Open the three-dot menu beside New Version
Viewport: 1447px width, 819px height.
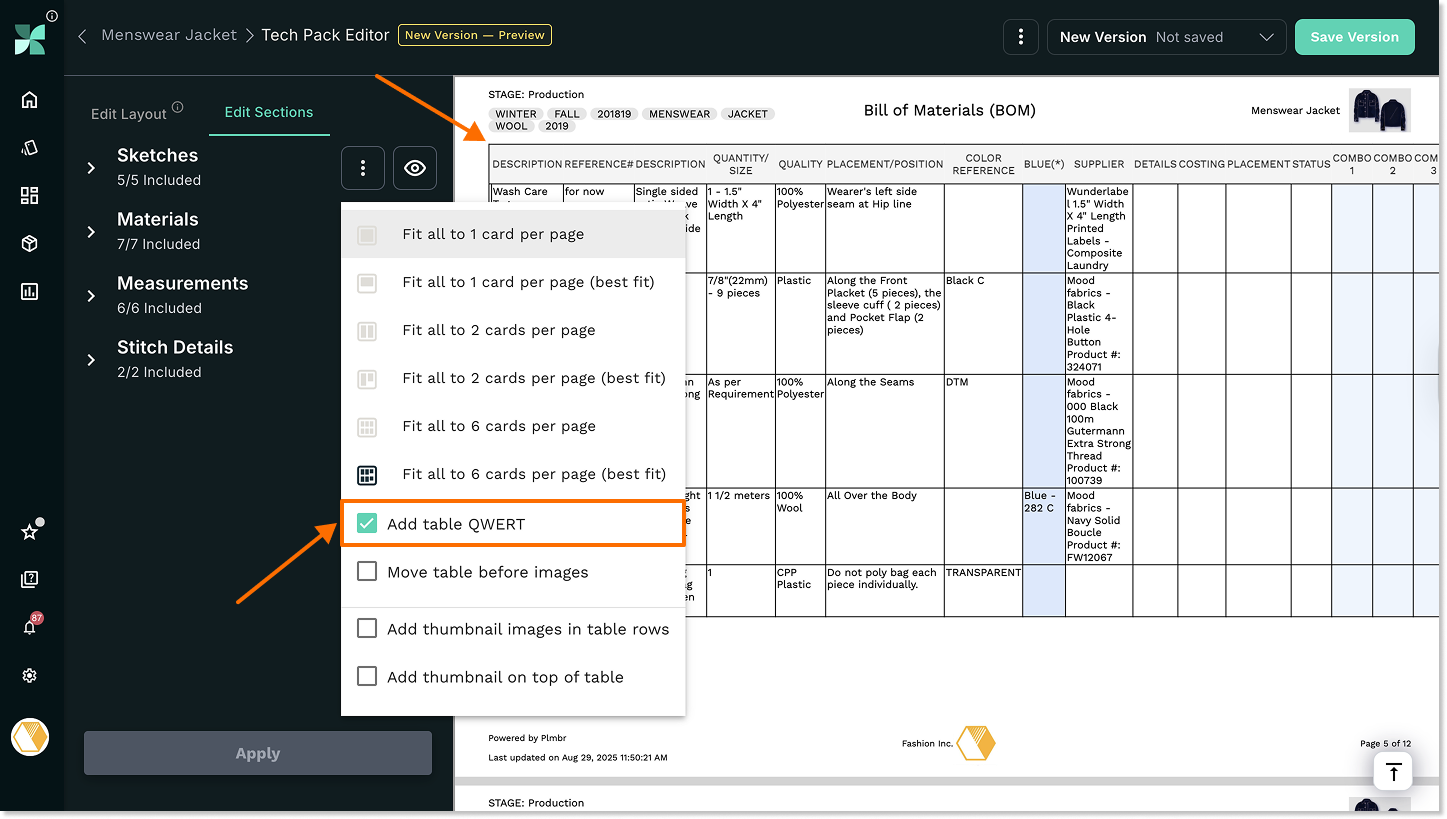pos(1020,37)
